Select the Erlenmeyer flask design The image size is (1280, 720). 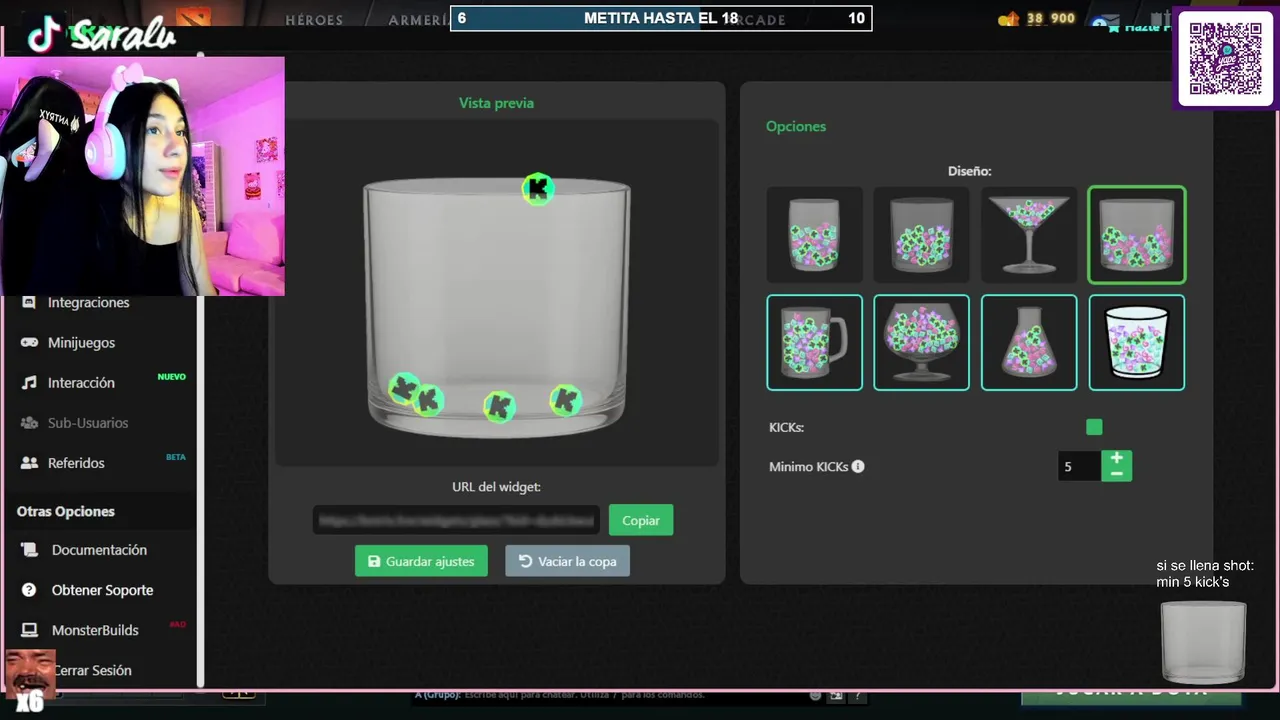click(x=1029, y=342)
